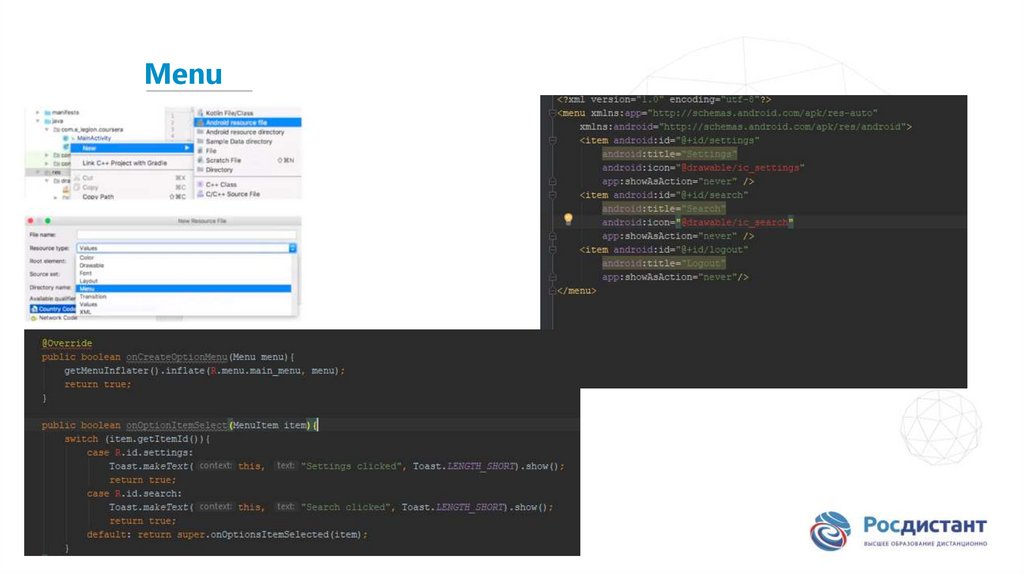Click Link C++ Project with Gradle
Viewport: 1024px width, 574px height.
point(123,163)
